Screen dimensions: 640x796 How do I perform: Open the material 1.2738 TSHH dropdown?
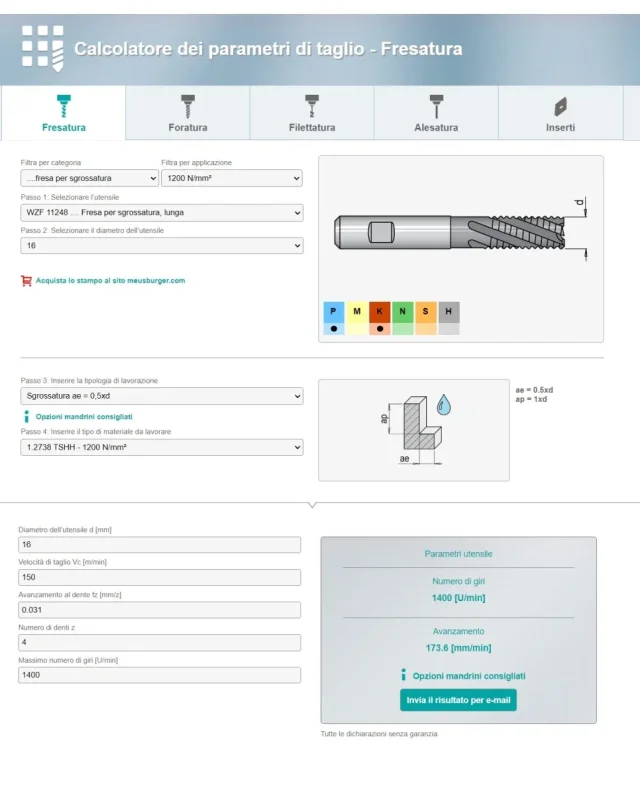162,447
